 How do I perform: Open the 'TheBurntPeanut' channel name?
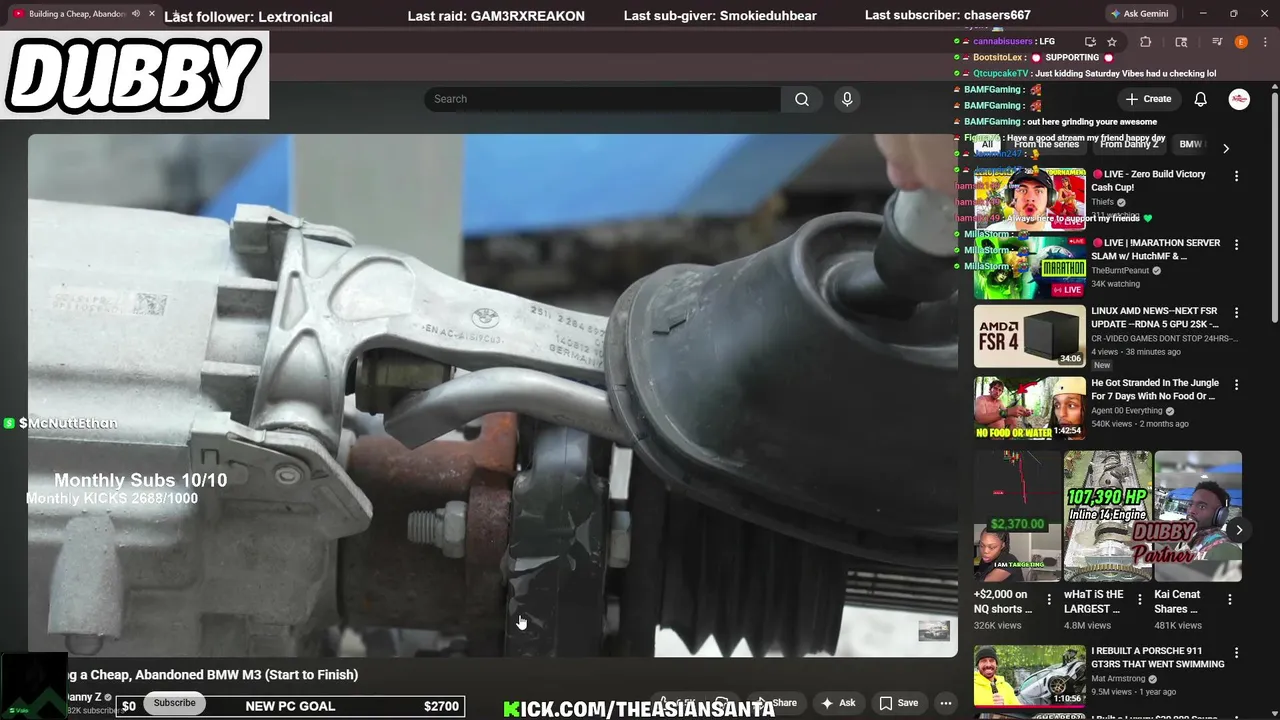point(1120,271)
